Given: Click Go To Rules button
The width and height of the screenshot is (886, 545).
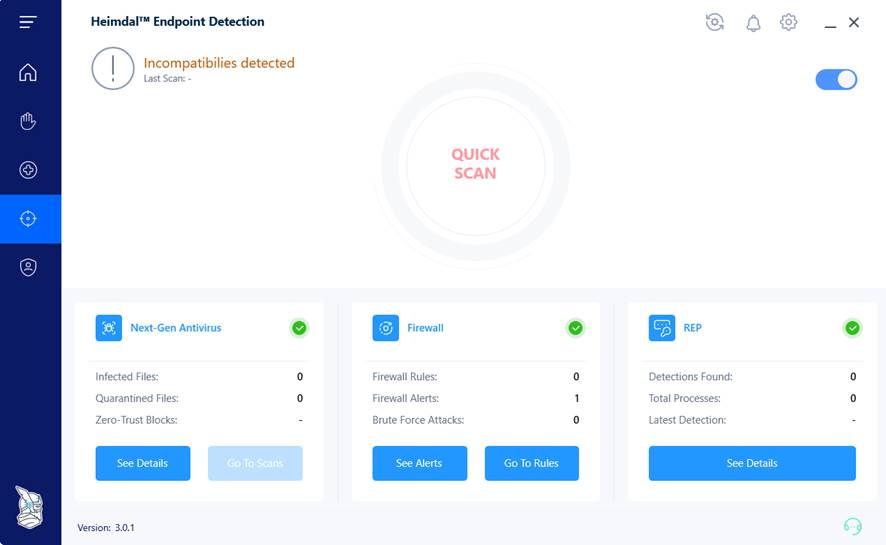Looking at the screenshot, I should [x=531, y=463].
